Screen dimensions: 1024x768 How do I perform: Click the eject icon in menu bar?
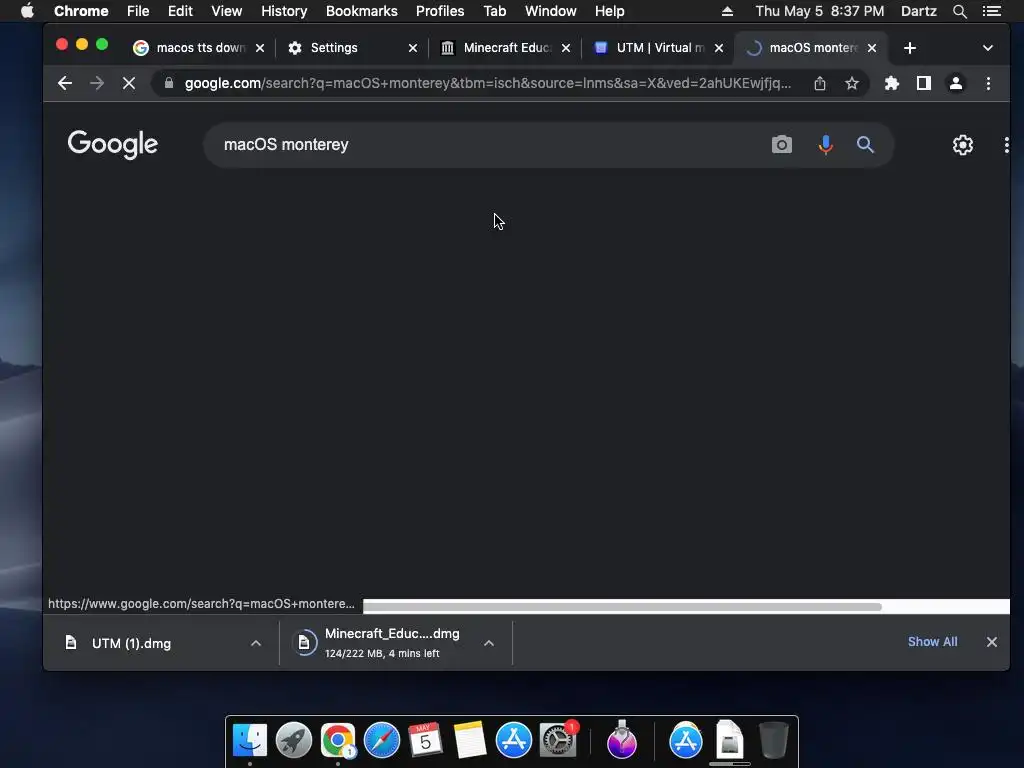click(x=727, y=11)
